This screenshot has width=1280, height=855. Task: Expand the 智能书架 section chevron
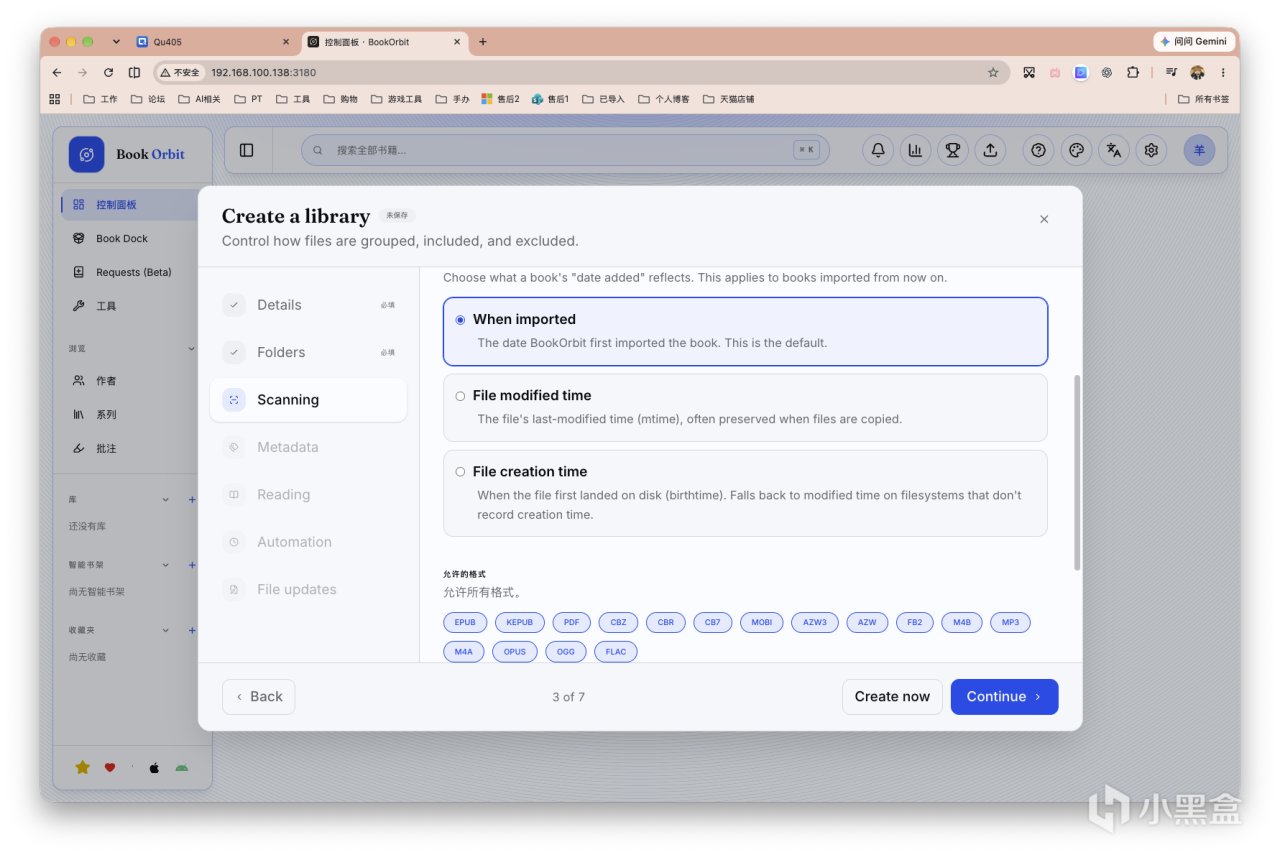point(166,565)
